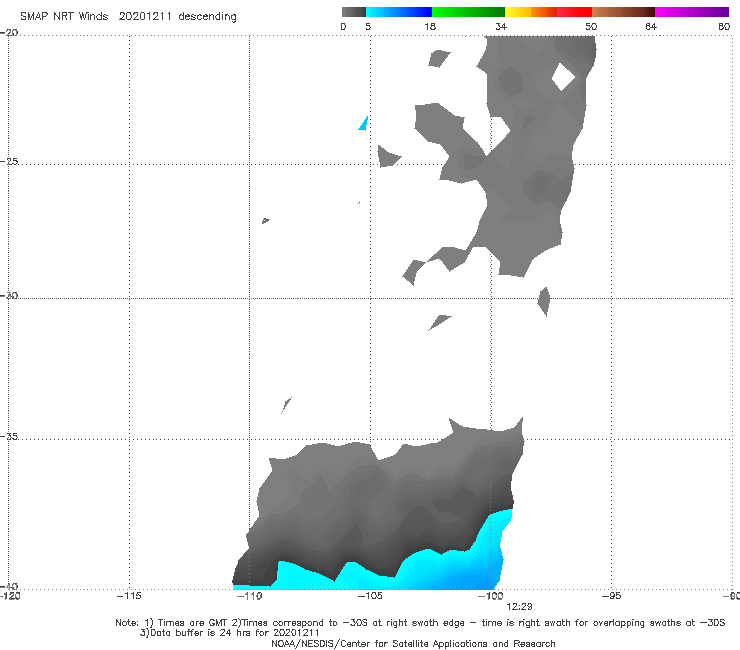
Task: Click the colorbar label "64"
Action: pyautogui.click(x=651, y=26)
